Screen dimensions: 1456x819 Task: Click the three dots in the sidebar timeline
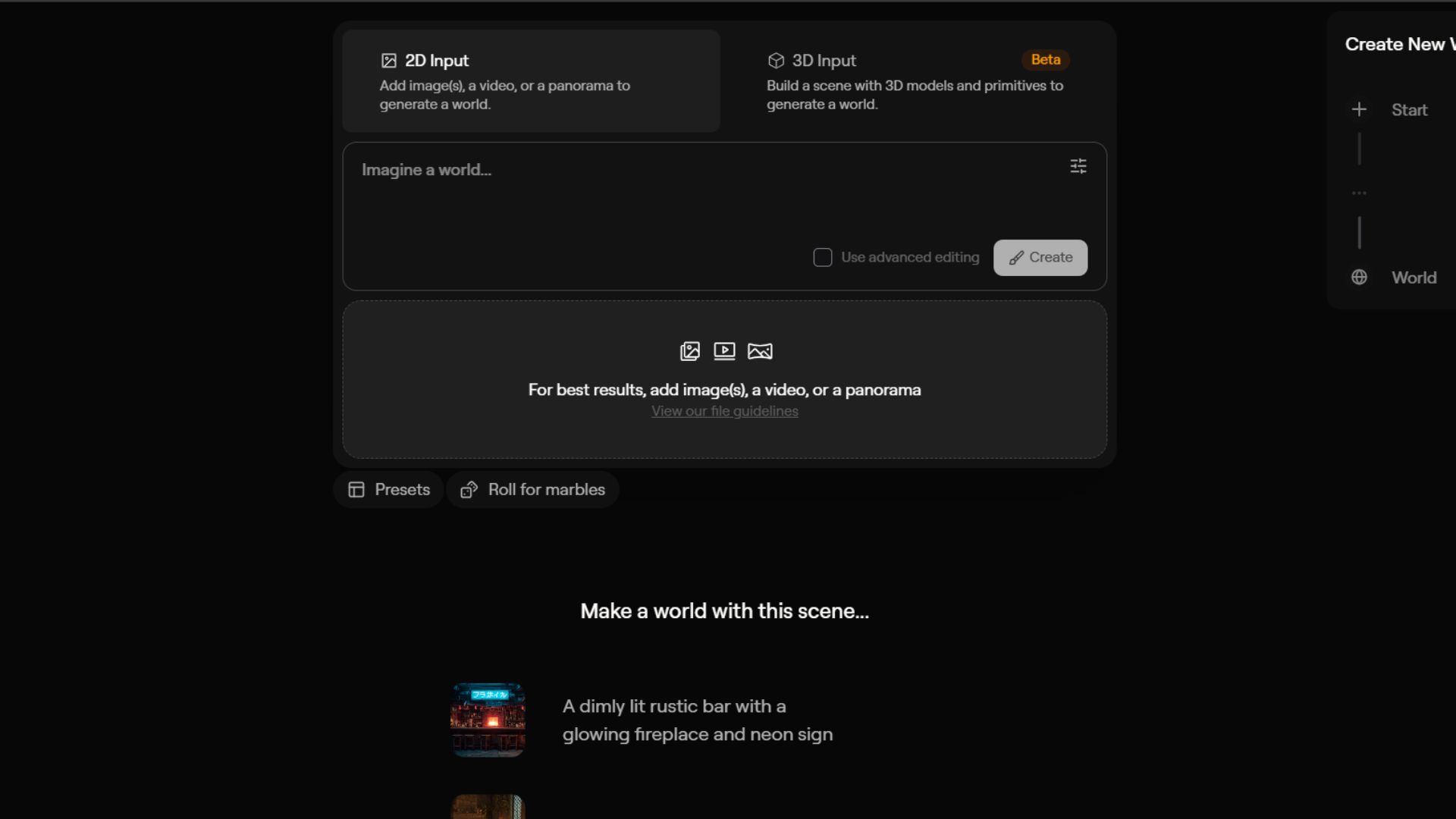[x=1359, y=193]
